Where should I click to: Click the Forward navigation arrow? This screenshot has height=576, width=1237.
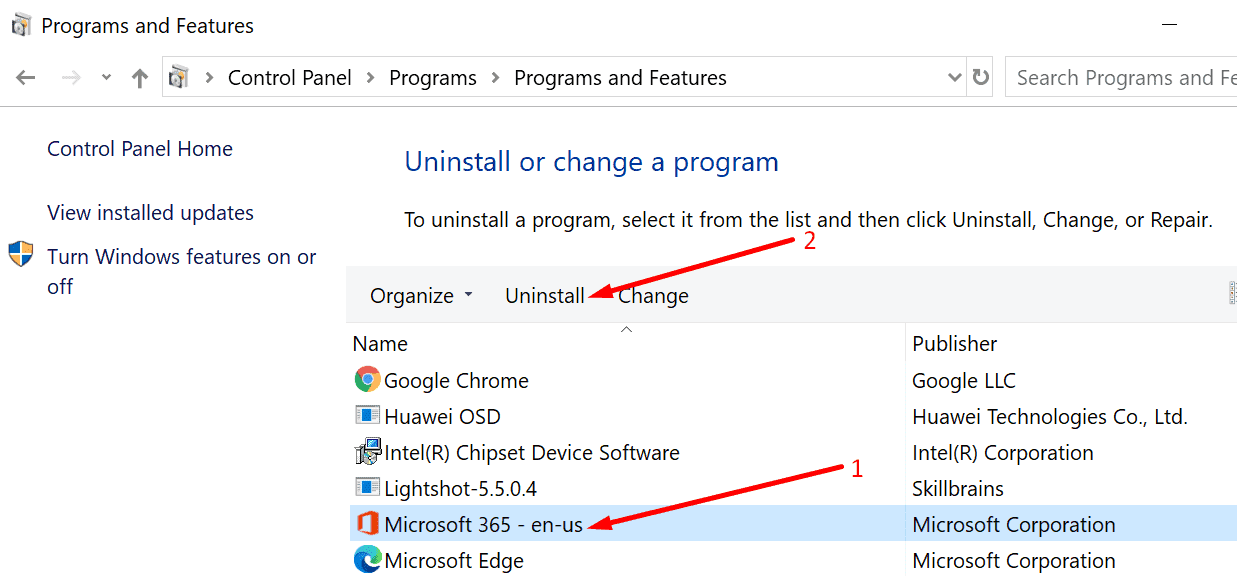coord(71,78)
